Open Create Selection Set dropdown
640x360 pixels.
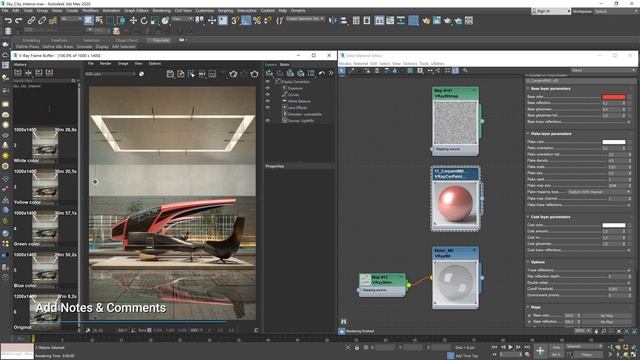coord(305,19)
